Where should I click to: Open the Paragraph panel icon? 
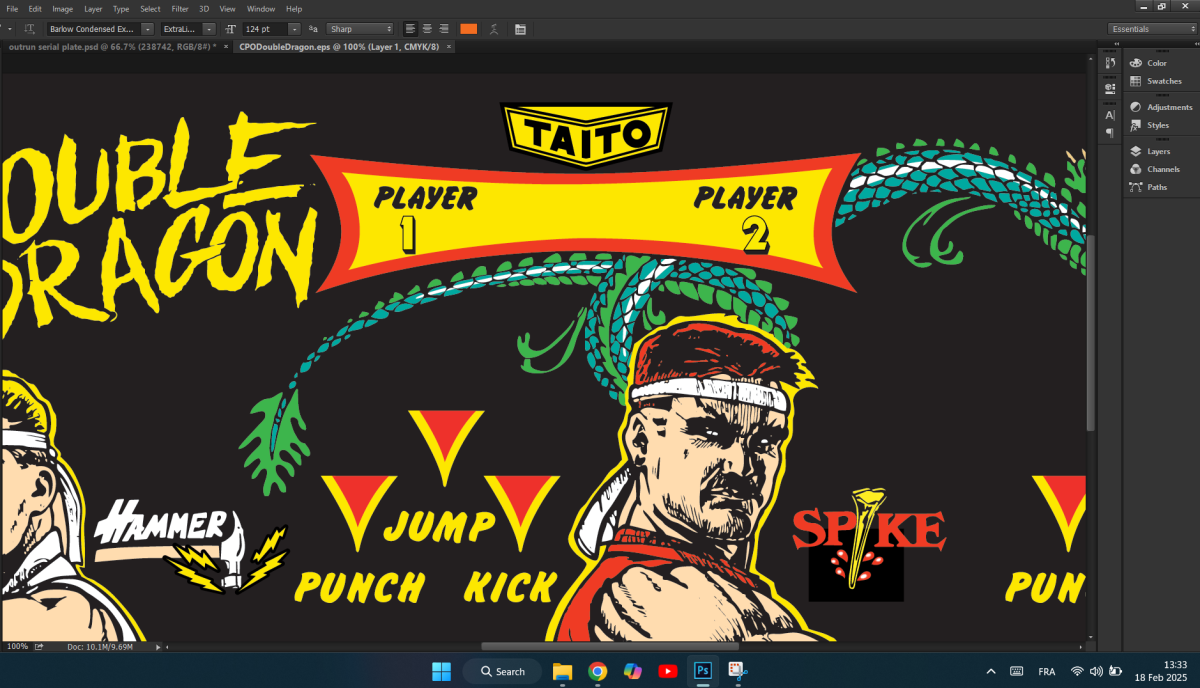pos(1110,133)
